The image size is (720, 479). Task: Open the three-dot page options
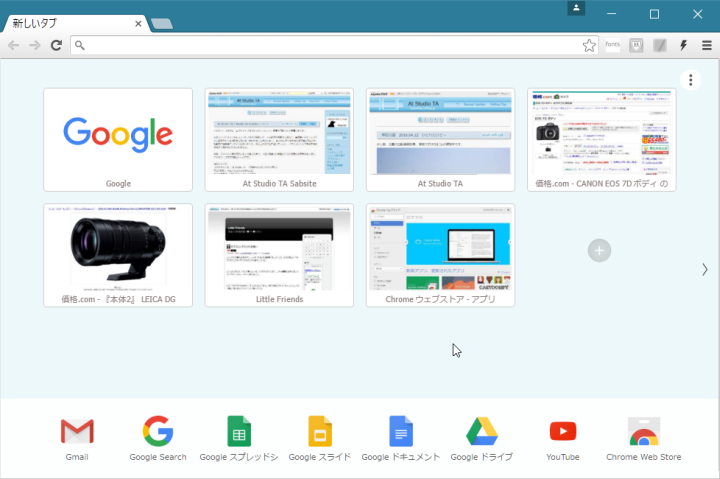coord(691,80)
